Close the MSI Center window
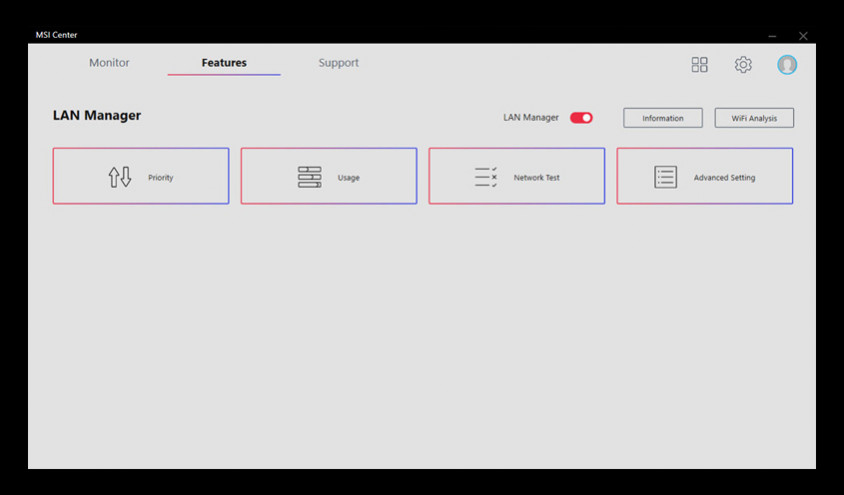 [803, 36]
